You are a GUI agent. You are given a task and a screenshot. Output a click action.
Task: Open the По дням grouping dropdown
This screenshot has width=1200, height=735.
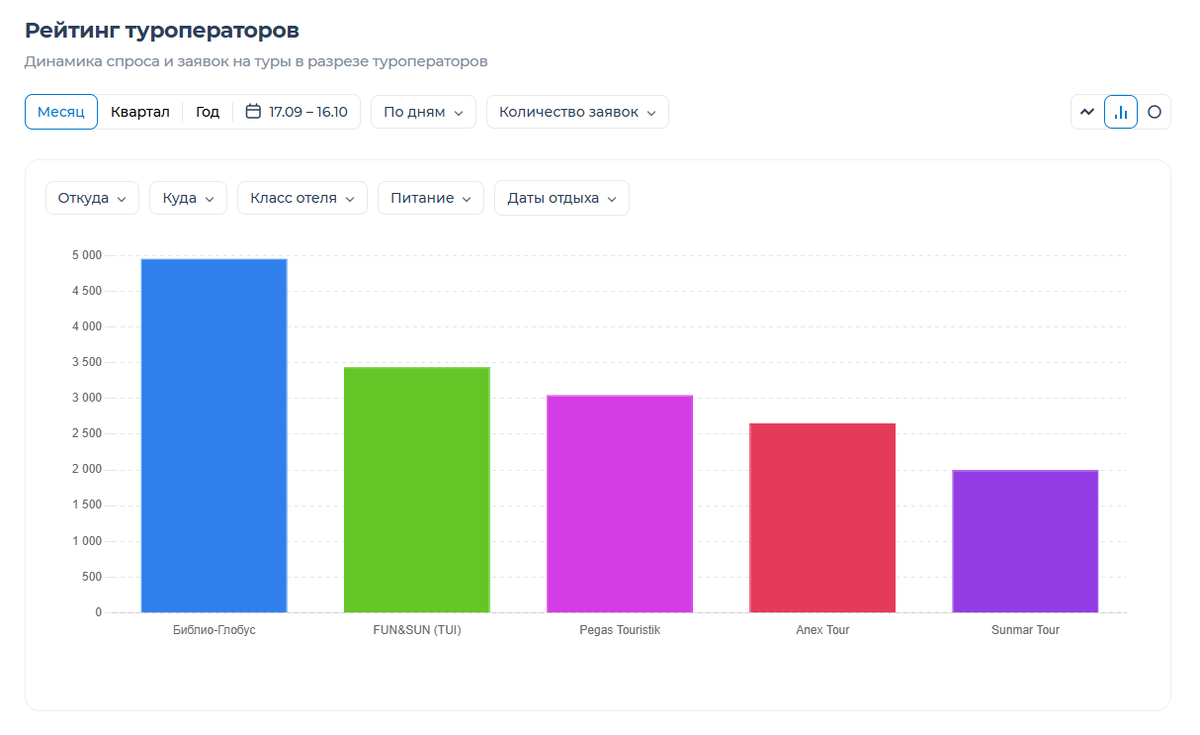tap(423, 112)
